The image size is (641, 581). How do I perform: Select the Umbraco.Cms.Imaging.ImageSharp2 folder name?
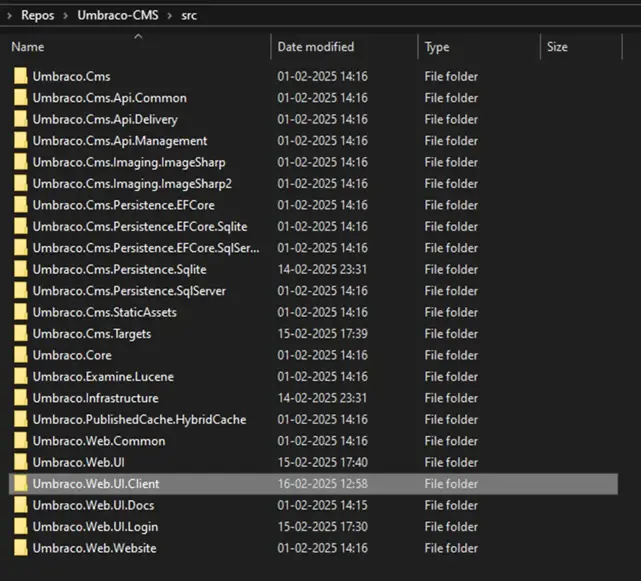(132, 184)
